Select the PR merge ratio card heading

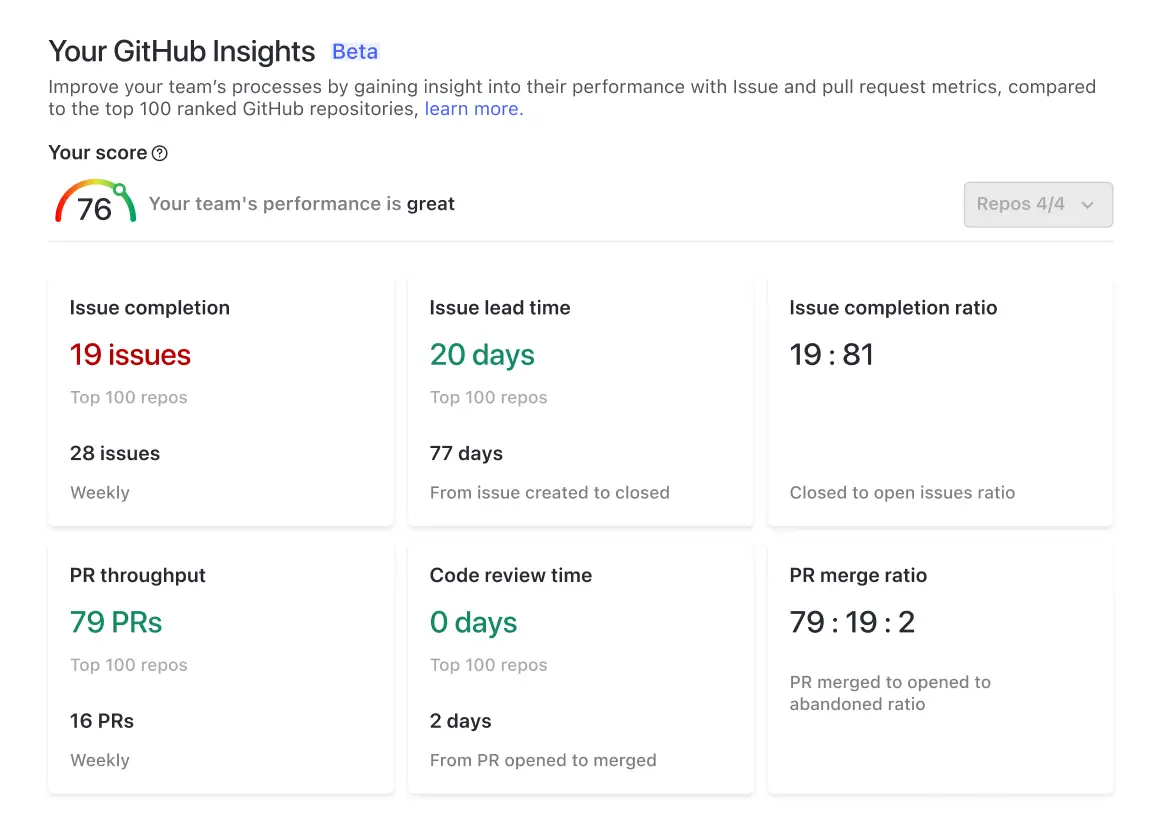858,575
